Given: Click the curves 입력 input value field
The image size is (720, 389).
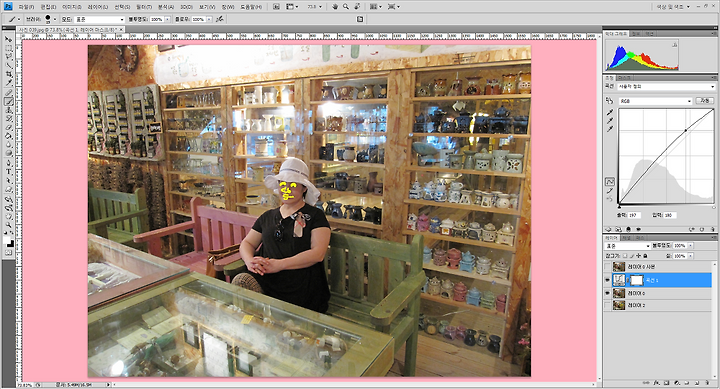Looking at the screenshot, I should (670, 215).
